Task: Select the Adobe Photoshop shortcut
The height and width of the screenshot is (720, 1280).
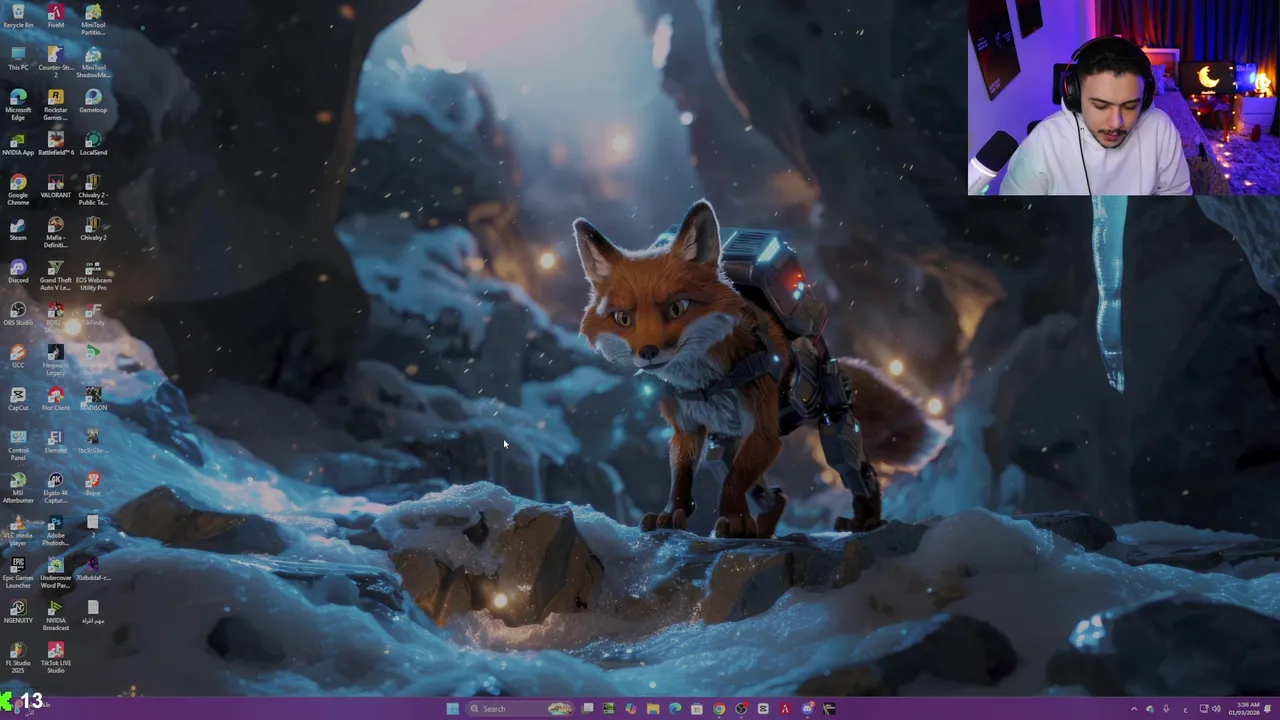Action: 55,530
